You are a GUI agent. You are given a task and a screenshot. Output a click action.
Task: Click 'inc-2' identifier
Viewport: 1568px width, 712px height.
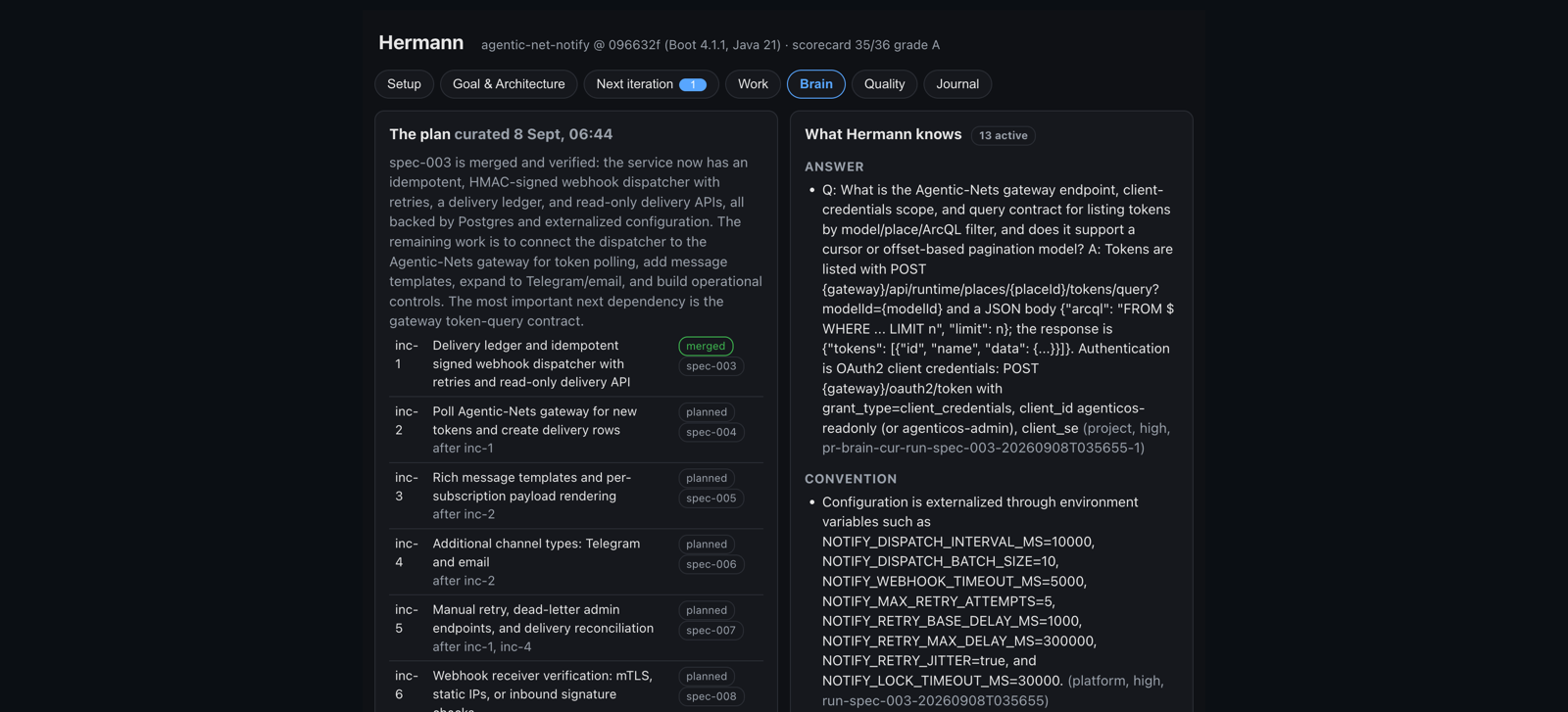coord(407,421)
